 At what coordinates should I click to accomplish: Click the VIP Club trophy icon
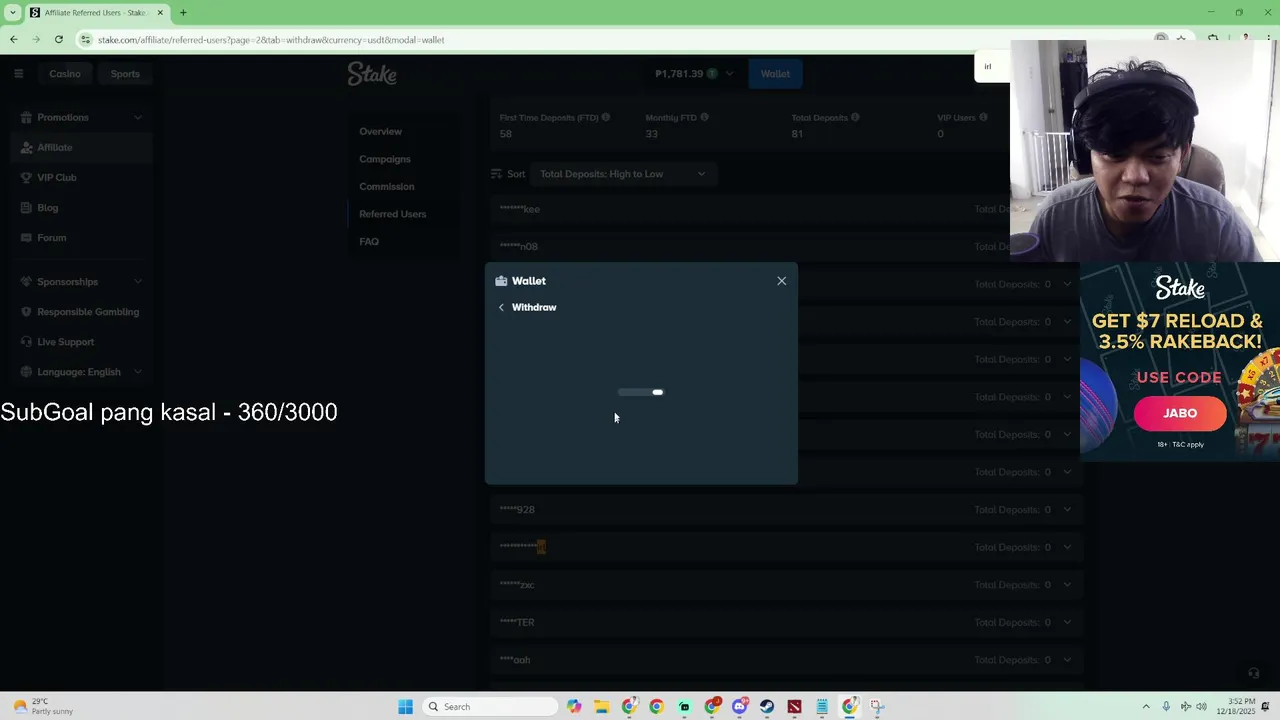[27, 177]
